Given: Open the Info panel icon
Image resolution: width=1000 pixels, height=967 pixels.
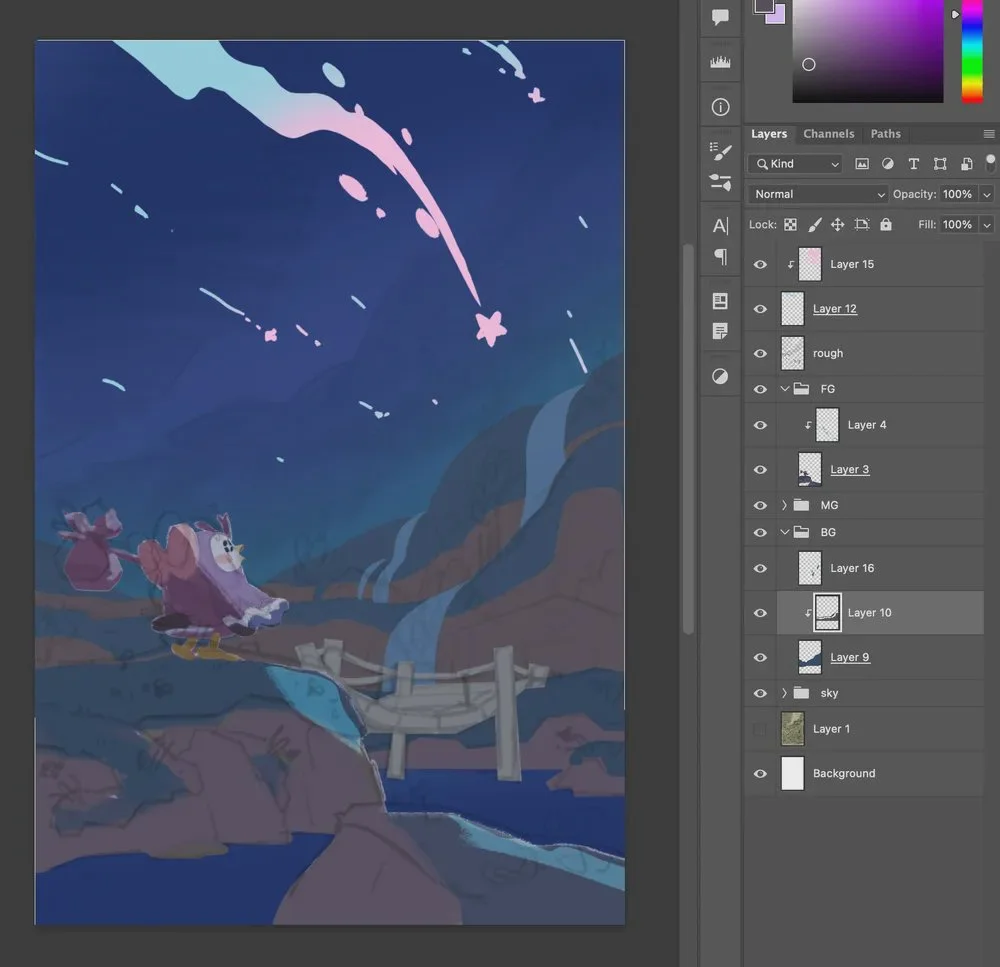Looking at the screenshot, I should (720, 107).
